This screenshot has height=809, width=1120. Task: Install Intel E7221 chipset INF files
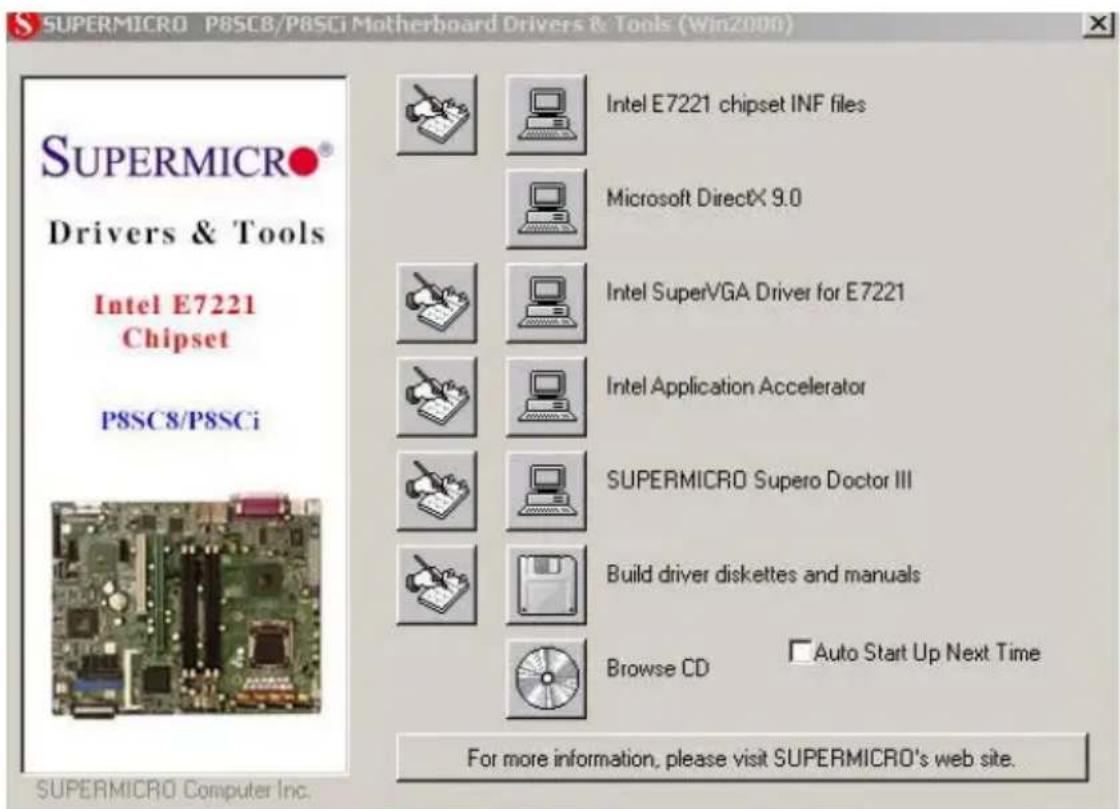[x=546, y=114]
